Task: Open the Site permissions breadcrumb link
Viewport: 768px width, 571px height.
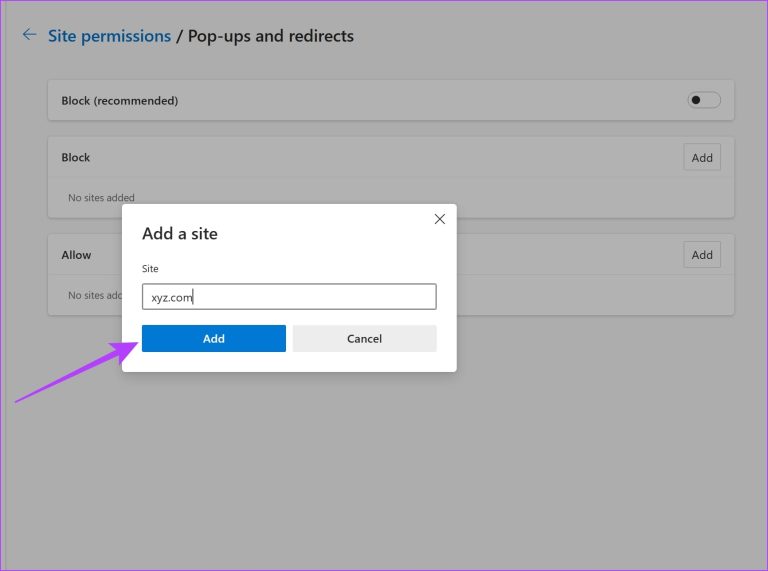Action: coord(109,36)
